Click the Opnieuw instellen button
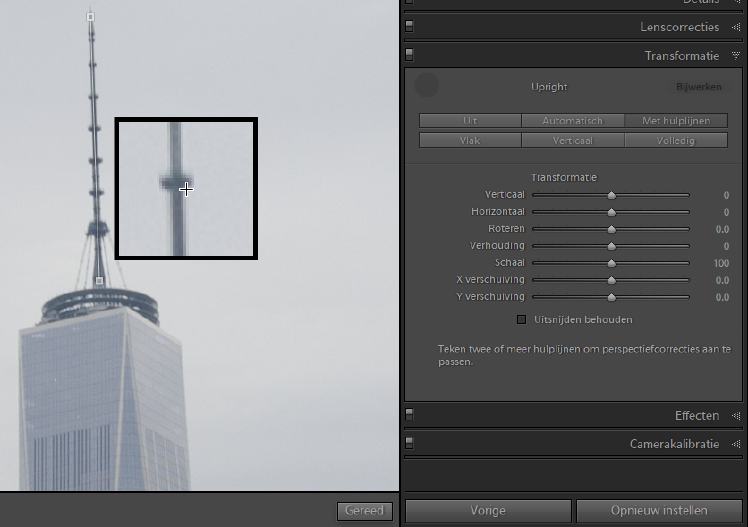748x527 pixels. (659, 511)
